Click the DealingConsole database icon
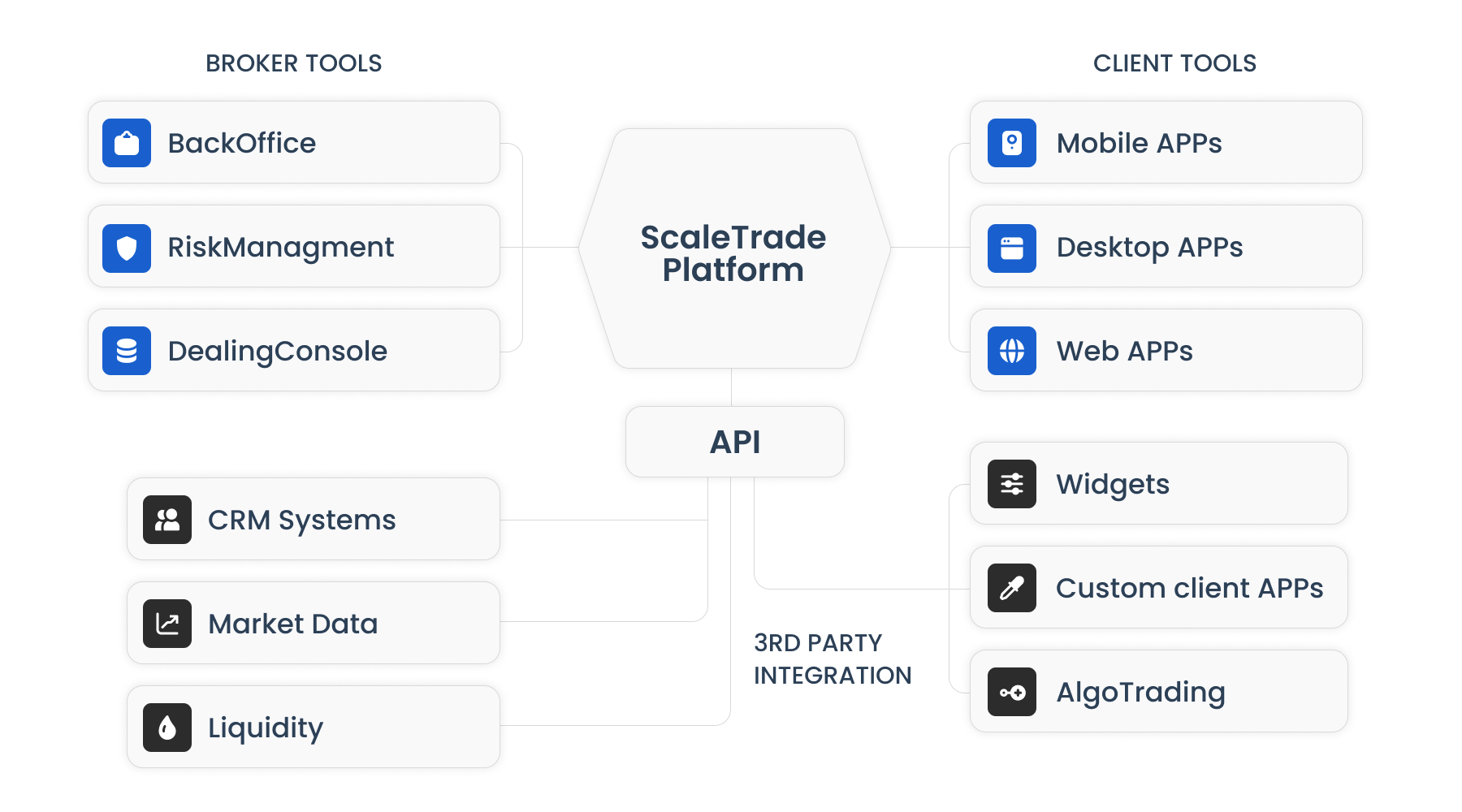The width and height of the screenshot is (1462, 812). coord(127,351)
